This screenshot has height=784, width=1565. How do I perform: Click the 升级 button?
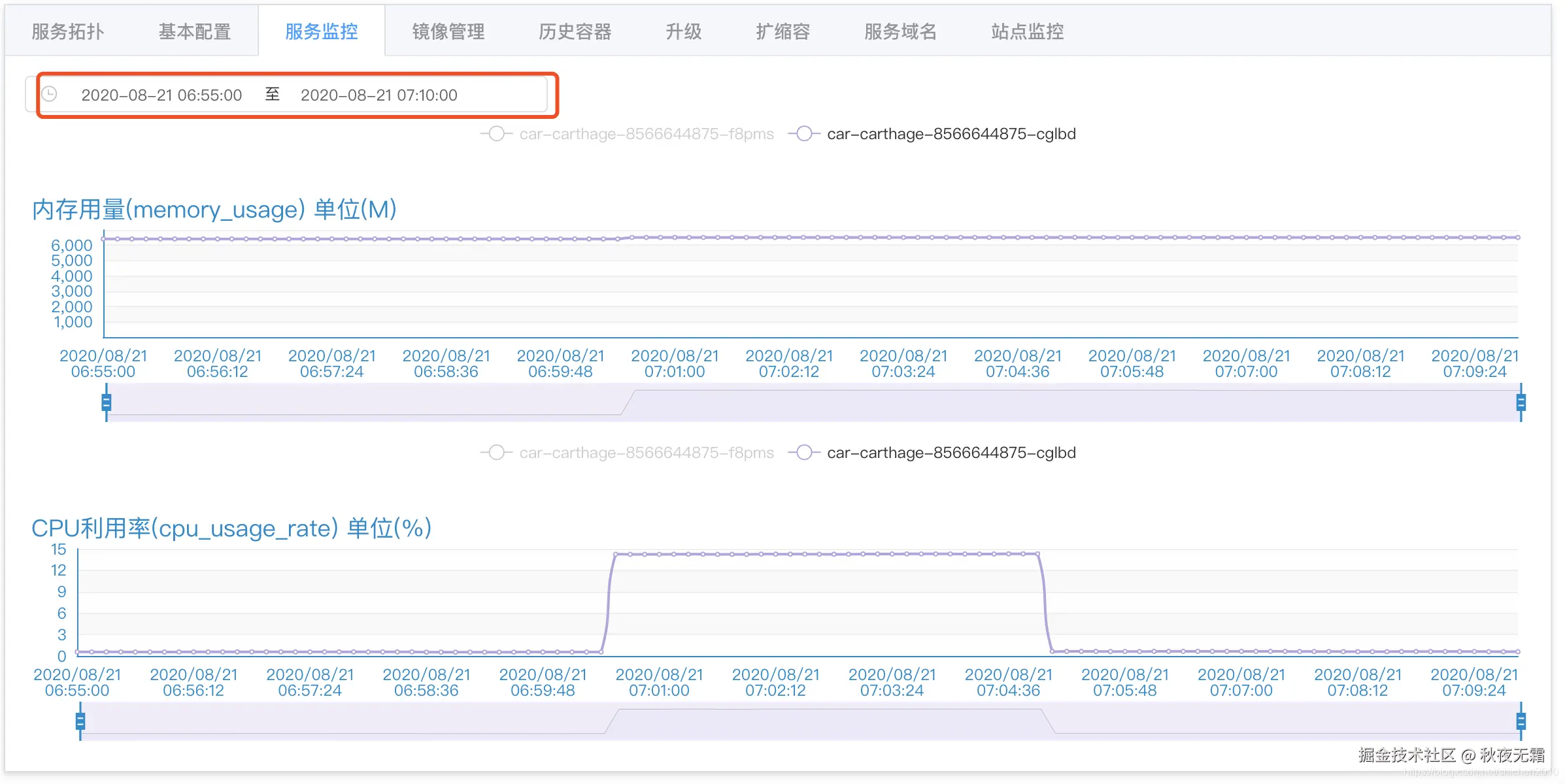pos(683,31)
